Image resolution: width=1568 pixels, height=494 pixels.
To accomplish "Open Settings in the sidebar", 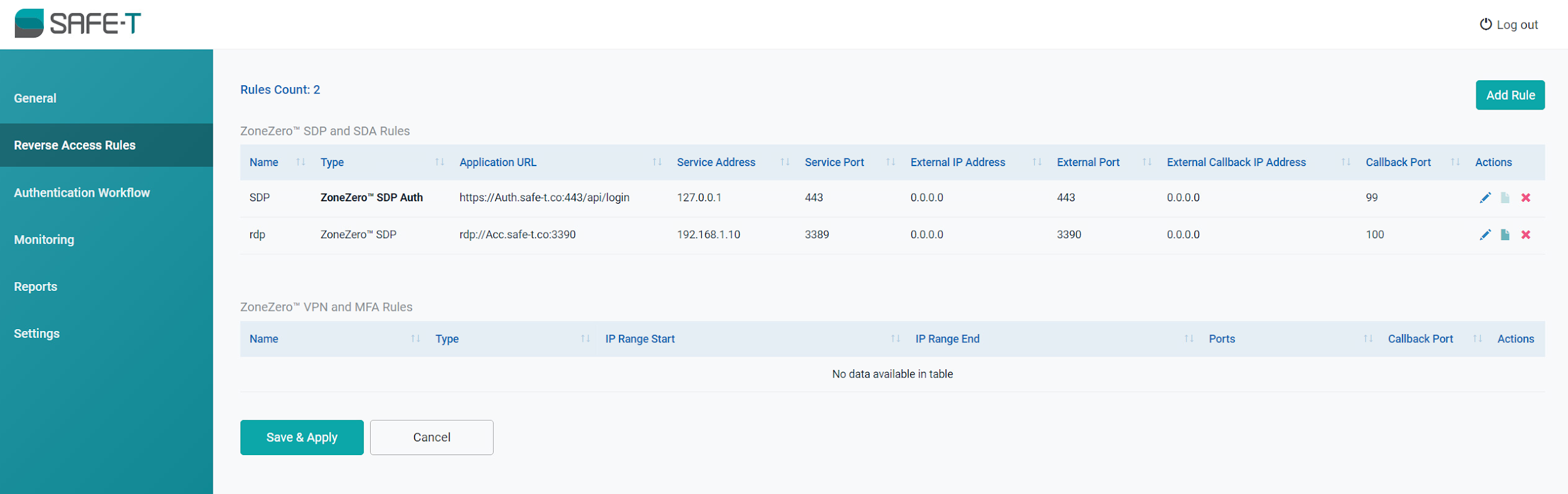I will 37,334.
